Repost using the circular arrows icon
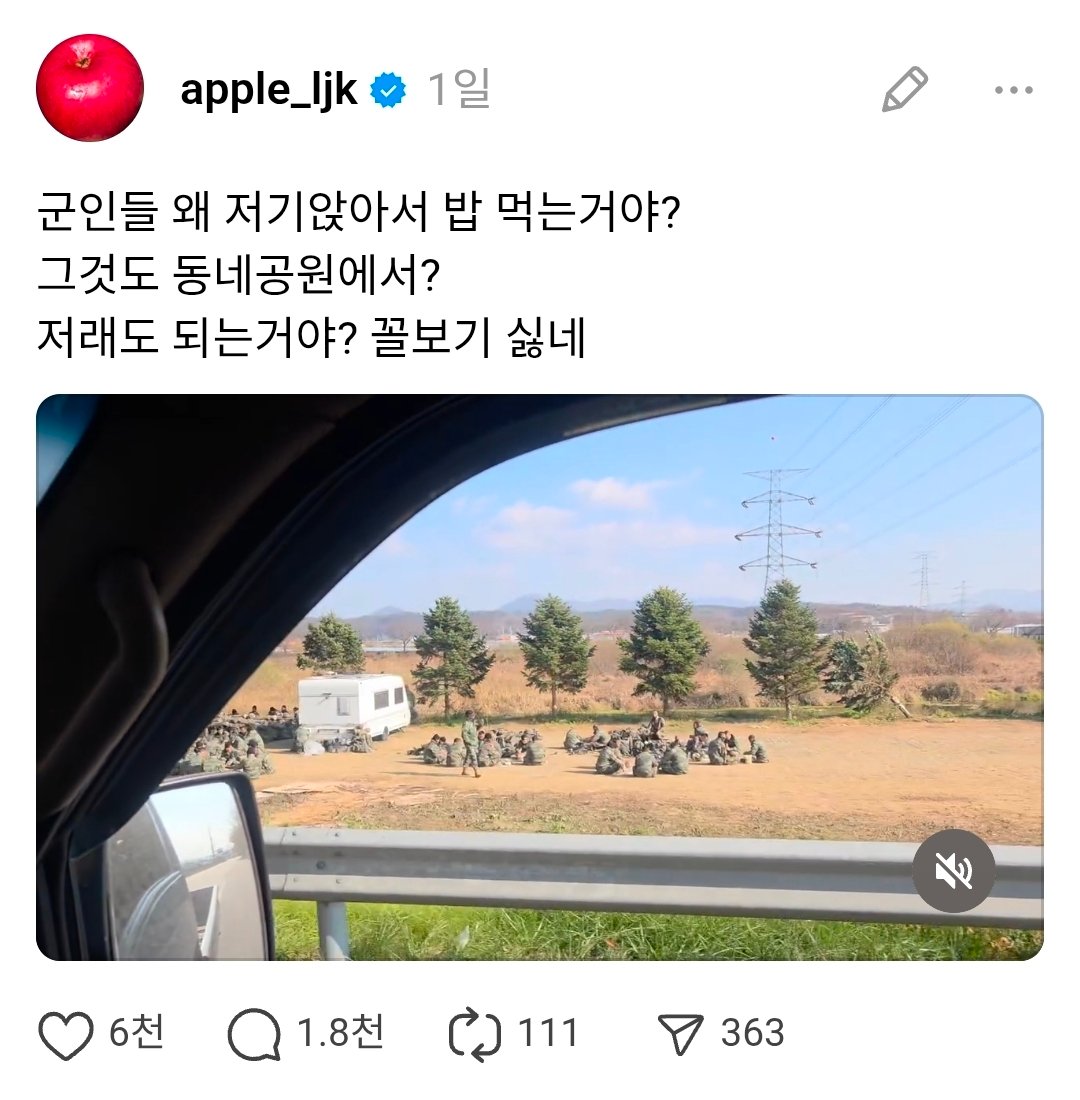The image size is (1080, 1100). (x=474, y=1035)
